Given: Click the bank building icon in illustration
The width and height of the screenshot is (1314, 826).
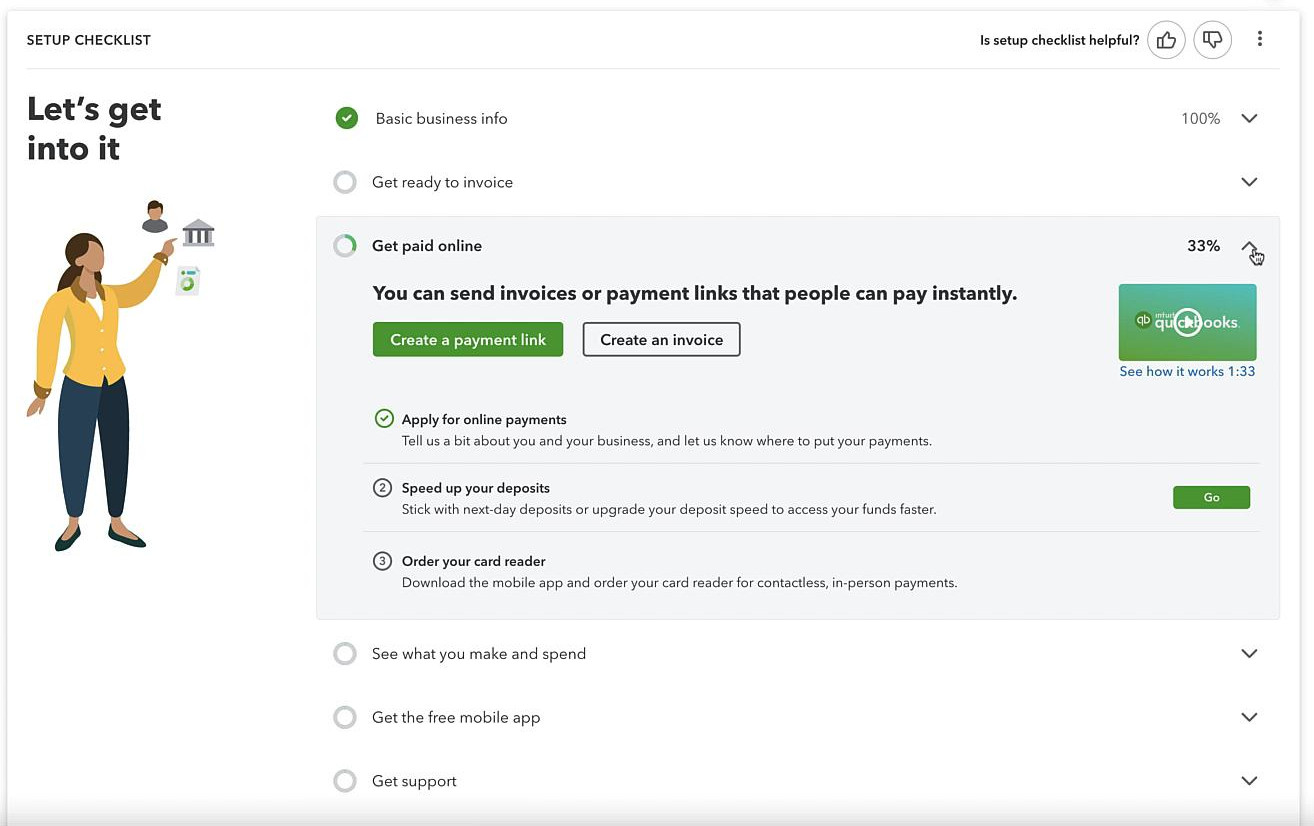Looking at the screenshot, I should point(198,232).
